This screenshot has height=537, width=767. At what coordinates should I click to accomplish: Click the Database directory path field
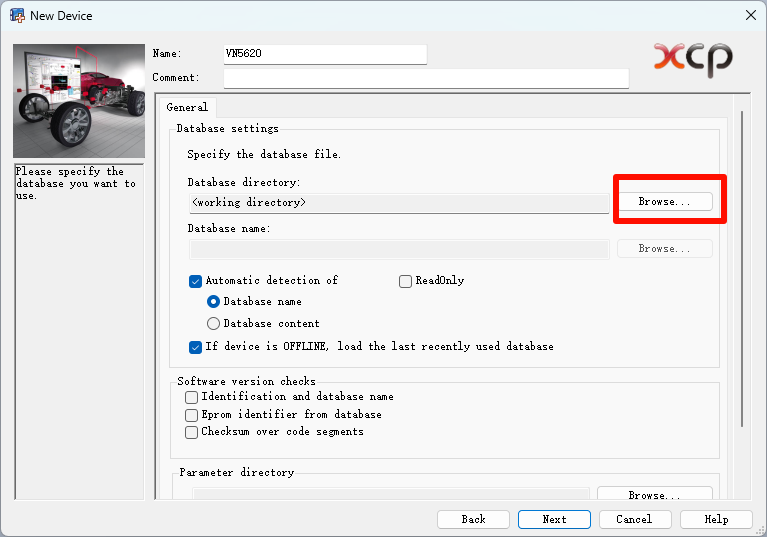coord(398,203)
